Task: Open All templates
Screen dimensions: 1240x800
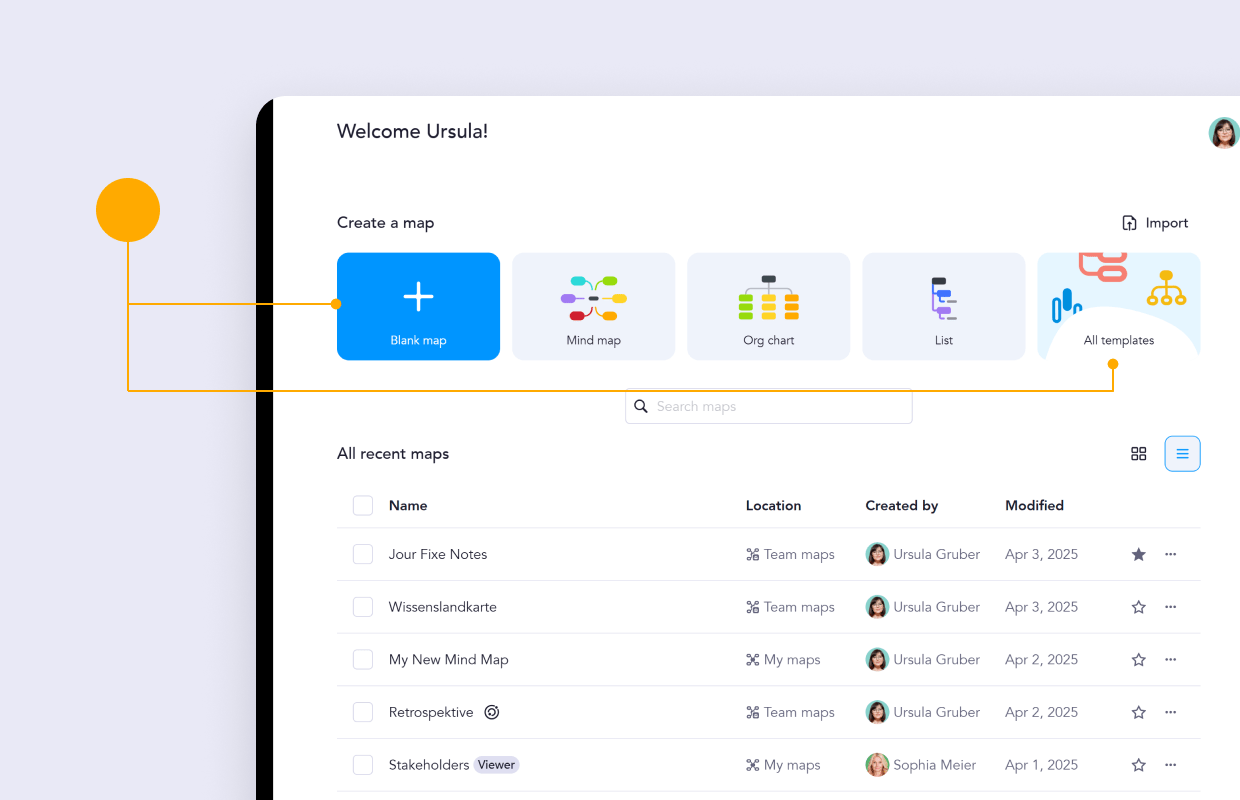Action: click(1118, 306)
